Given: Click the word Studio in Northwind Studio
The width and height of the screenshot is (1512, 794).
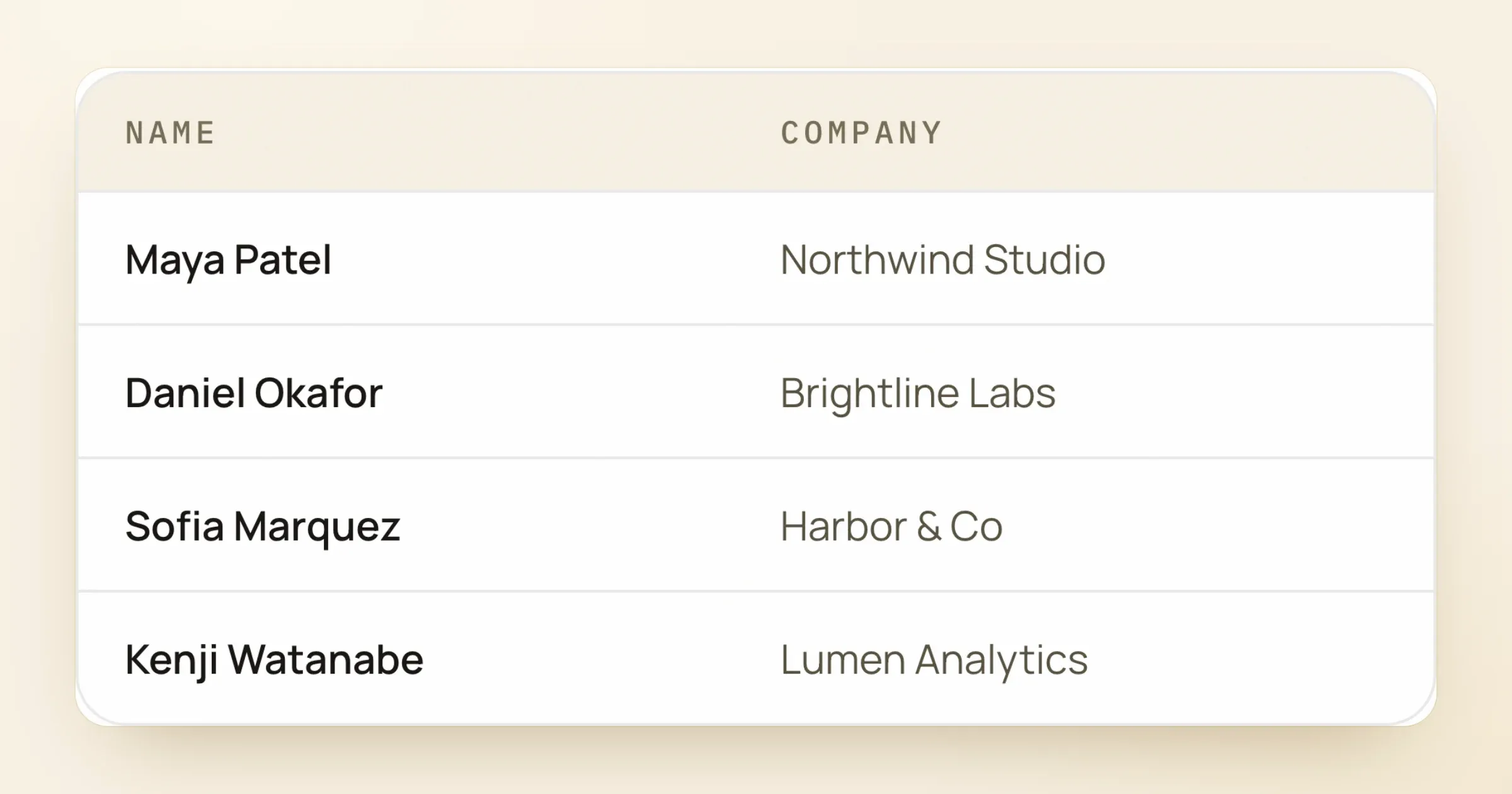Looking at the screenshot, I should coord(1045,260).
